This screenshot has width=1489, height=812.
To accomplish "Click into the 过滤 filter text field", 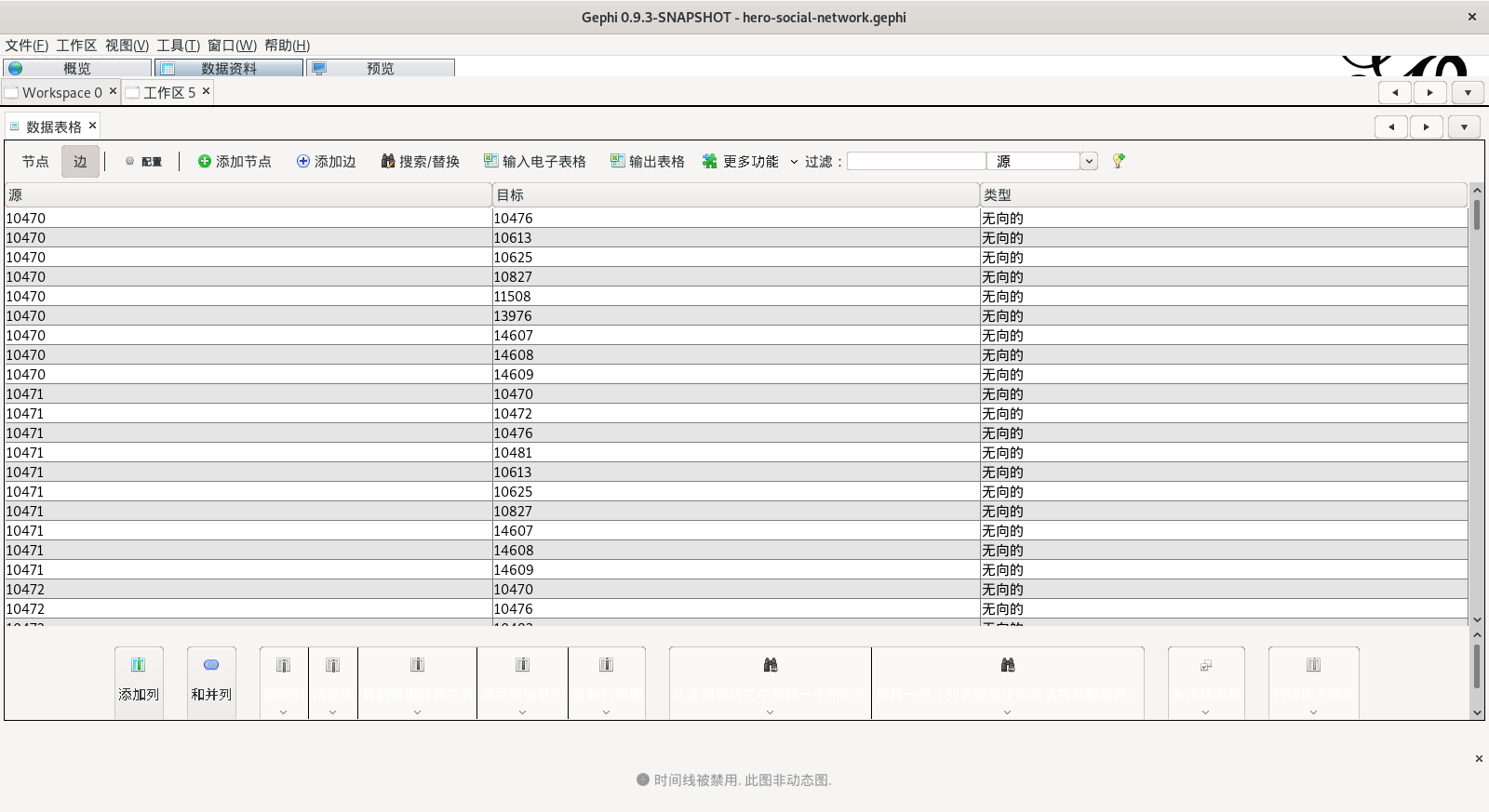I will click(916, 162).
